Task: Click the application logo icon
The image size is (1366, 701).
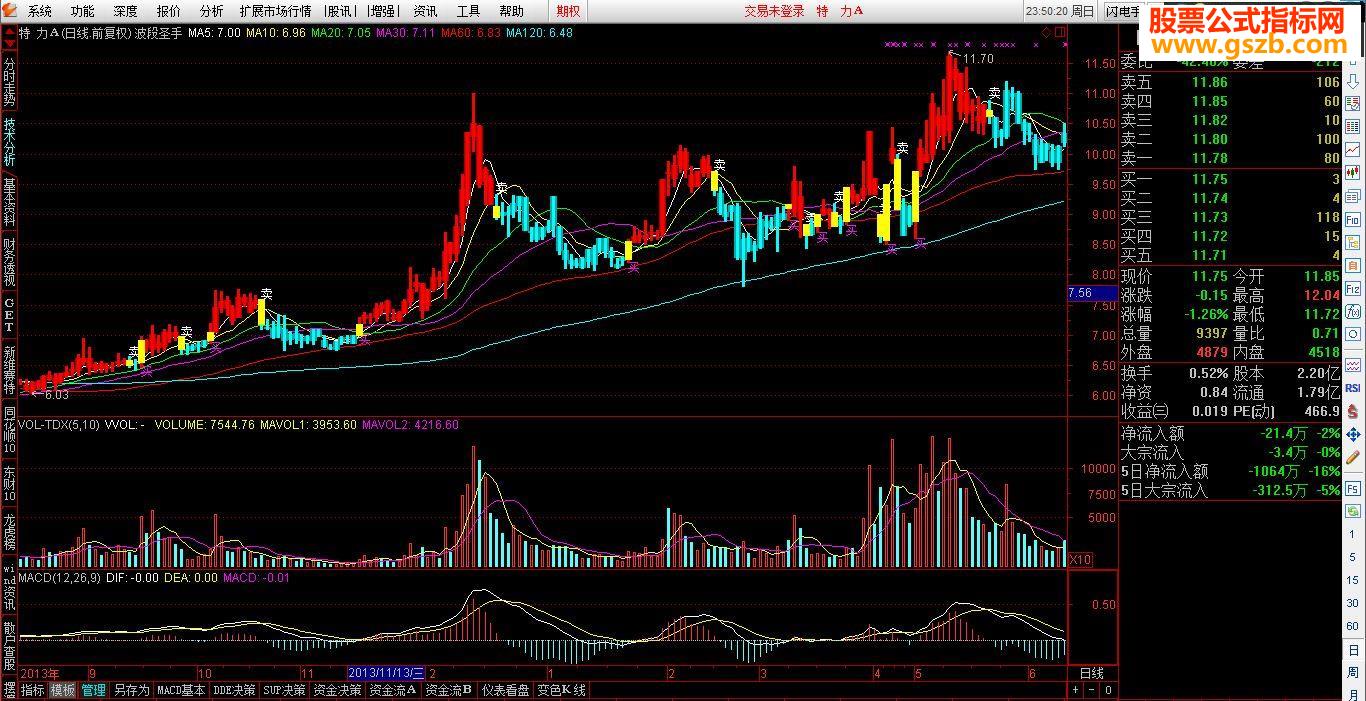Action: pos(10,11)
